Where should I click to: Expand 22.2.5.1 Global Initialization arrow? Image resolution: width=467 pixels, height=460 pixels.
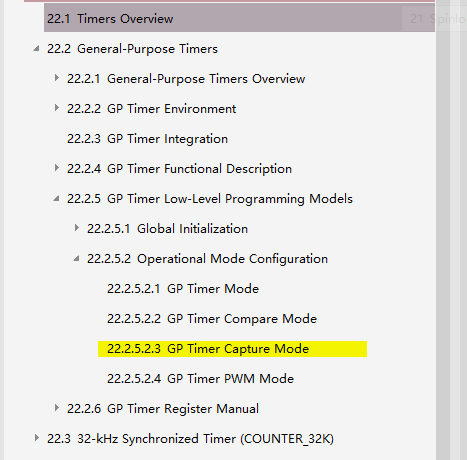point(77,228)
